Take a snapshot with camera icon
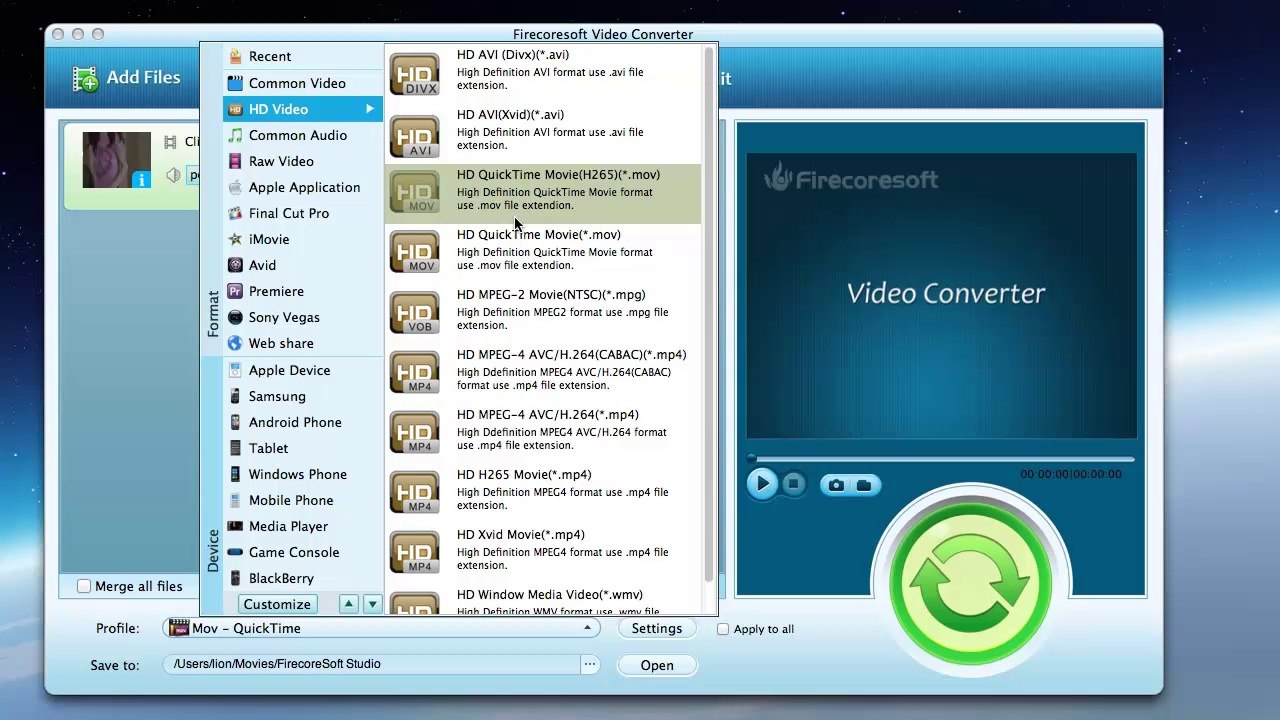The width and height of the screenshot is (1280, 720). coord(836,485)
